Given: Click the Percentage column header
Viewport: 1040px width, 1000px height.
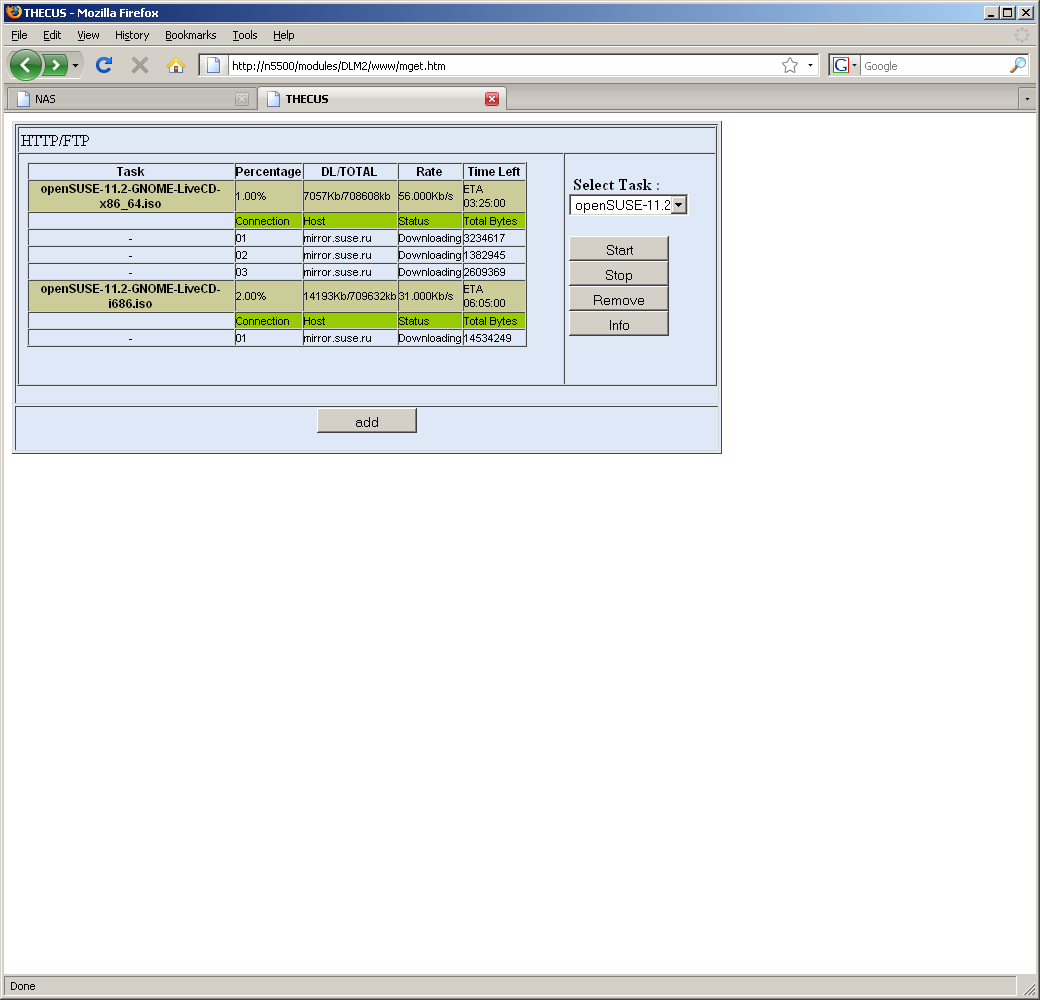Looking at the screenshot, I should [x=269, y=172].
